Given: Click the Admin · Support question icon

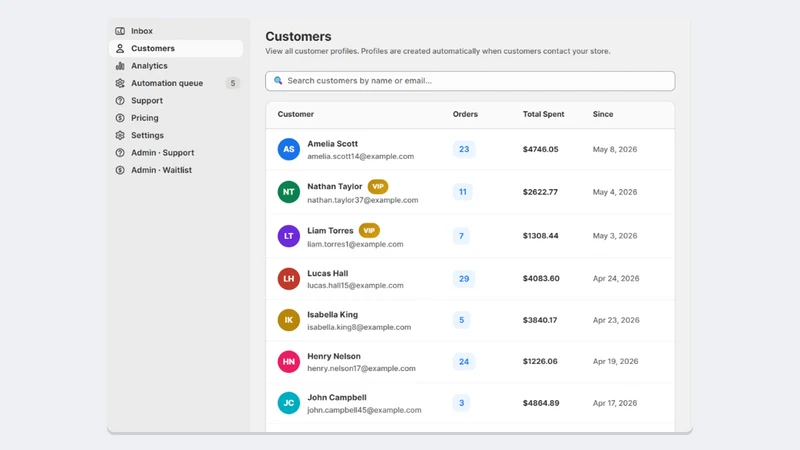Looking at the screenshot, I should pos(120,153).
